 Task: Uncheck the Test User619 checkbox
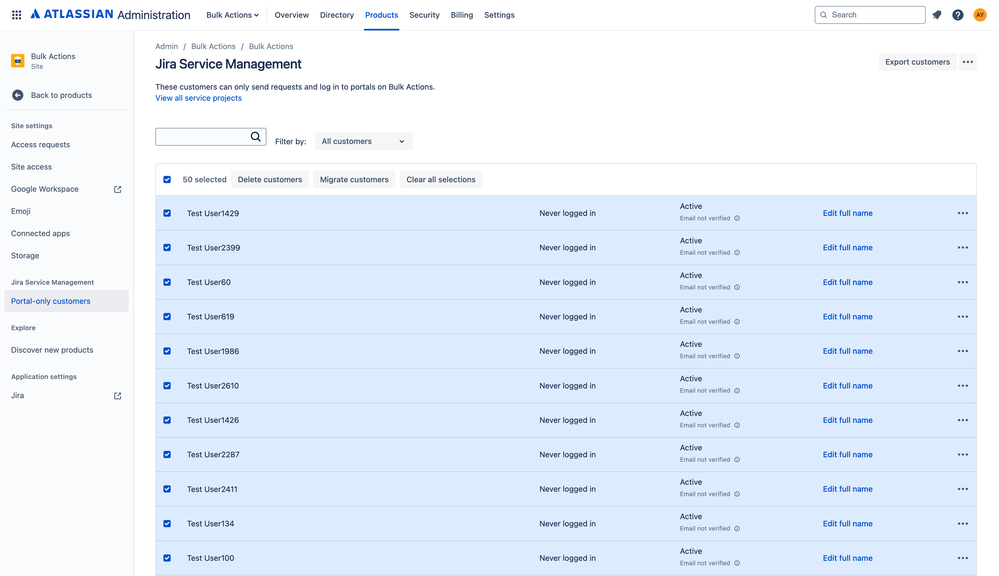click(167, 317)
